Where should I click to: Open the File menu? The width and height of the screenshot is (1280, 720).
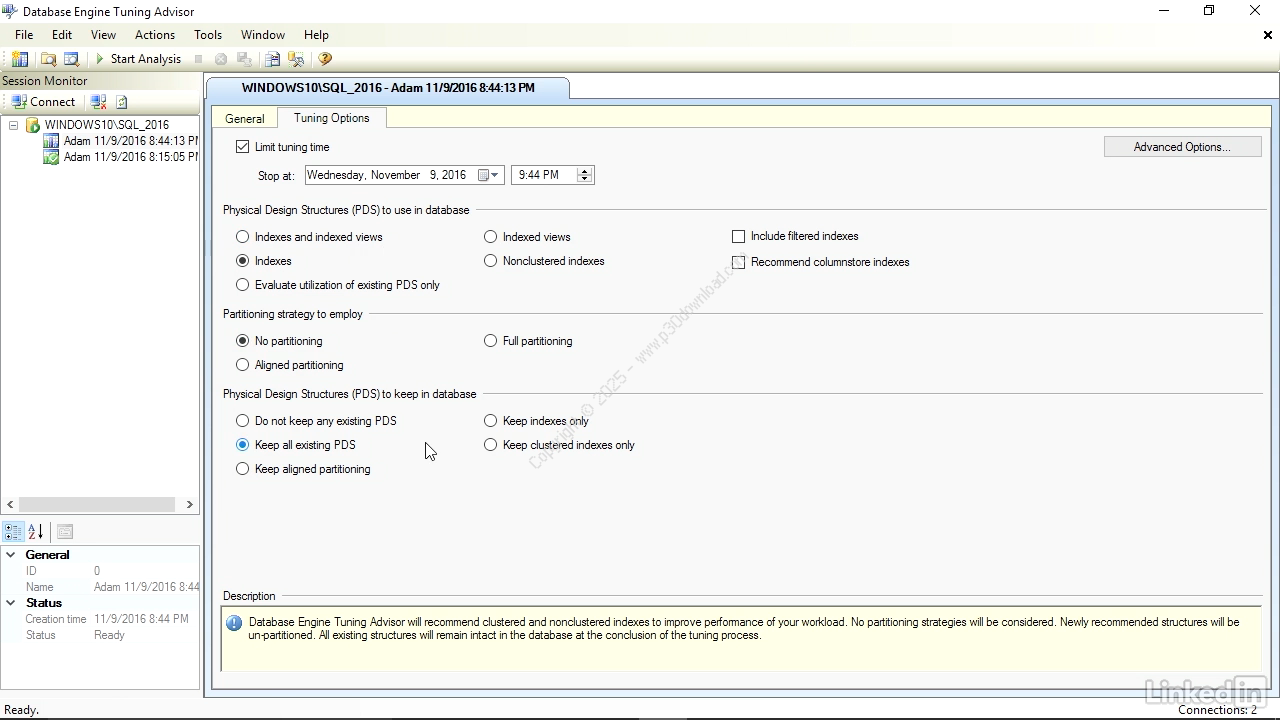tap(24, 35)
